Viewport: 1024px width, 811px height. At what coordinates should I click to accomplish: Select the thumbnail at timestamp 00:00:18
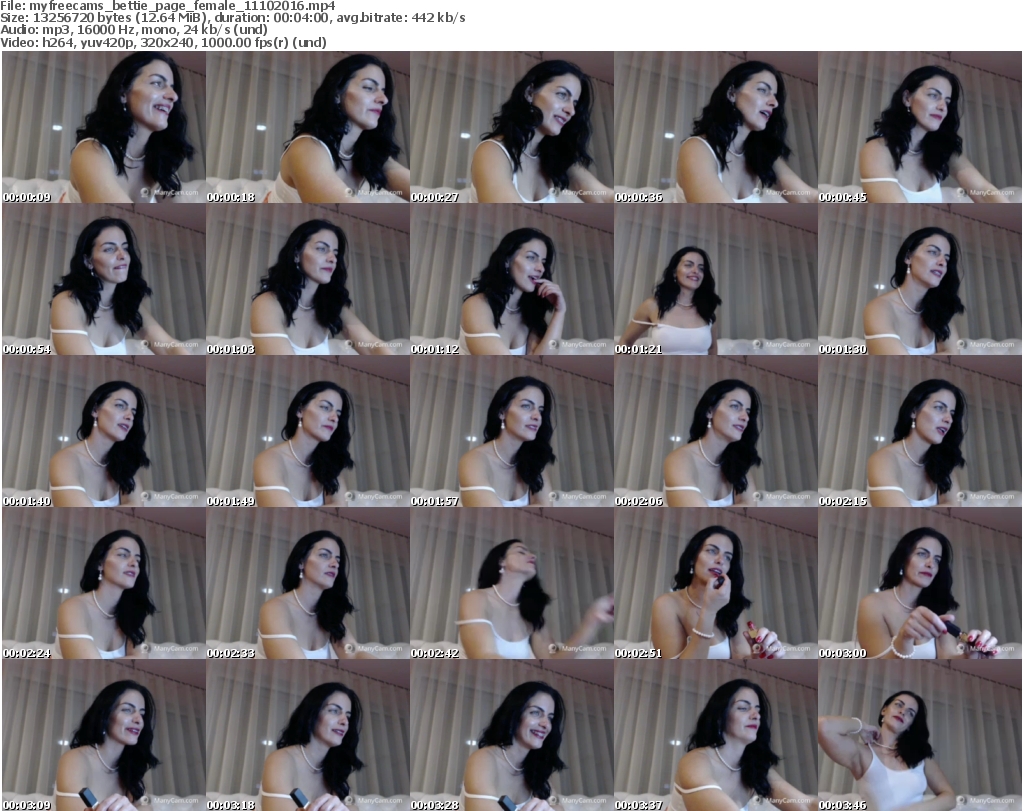click(x=308, y=127)
